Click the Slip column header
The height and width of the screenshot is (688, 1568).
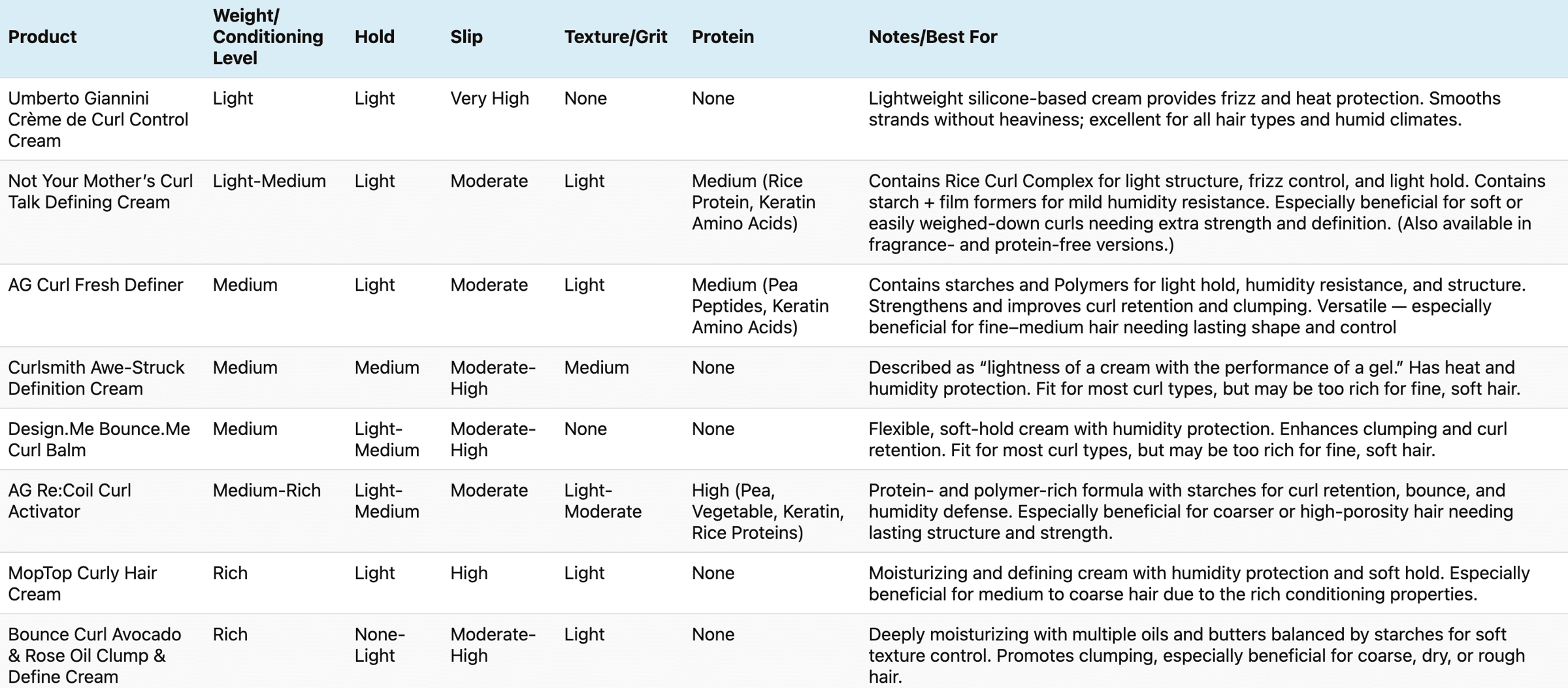click(466, 37)
